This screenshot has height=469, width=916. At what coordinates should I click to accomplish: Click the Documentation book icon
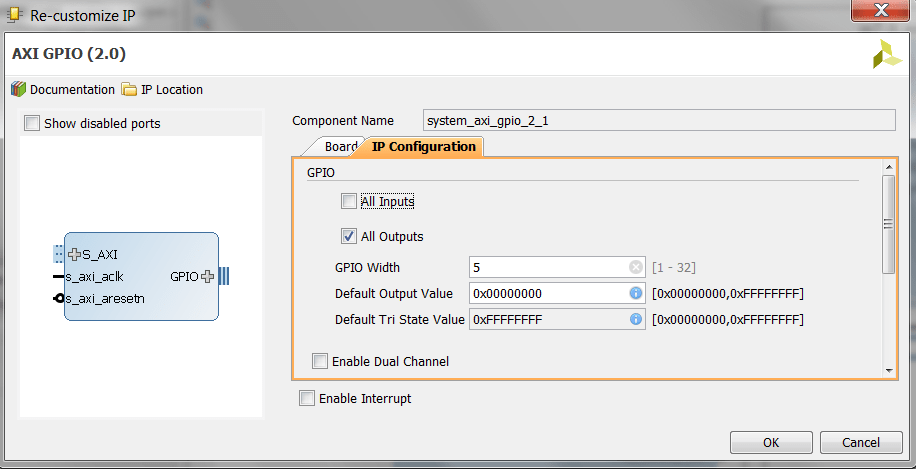(x=18, y=90)
